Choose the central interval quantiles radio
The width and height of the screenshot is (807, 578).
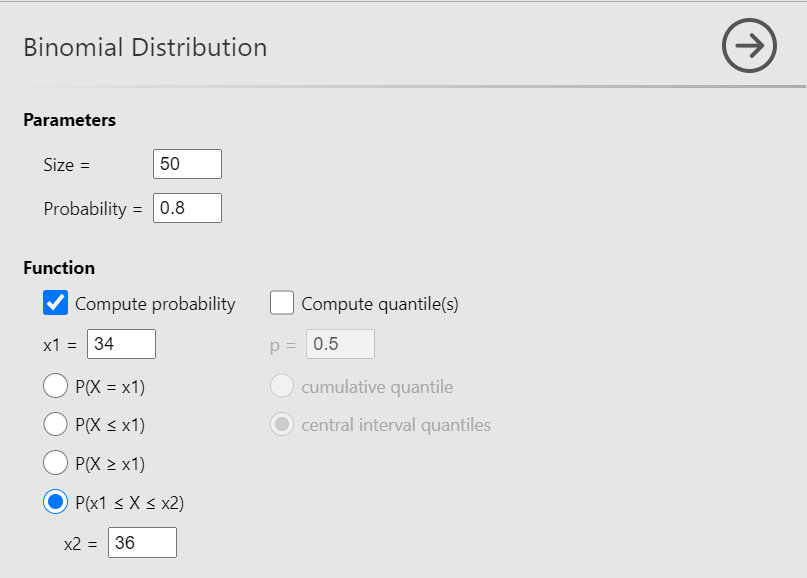[x=282, y=425]
